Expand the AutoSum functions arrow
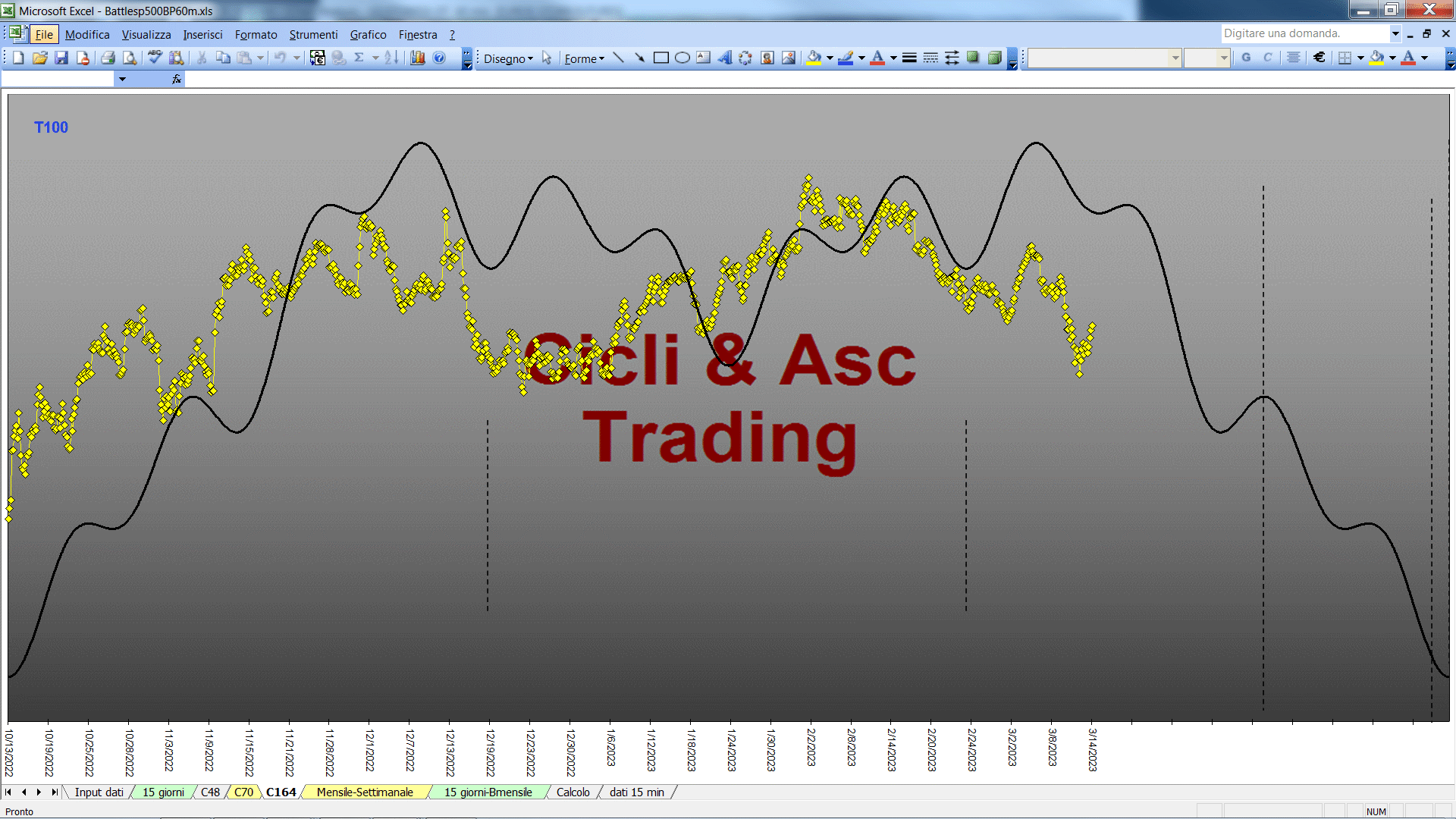The width and height of the screenshot is (1456, 819). point(375,58)
